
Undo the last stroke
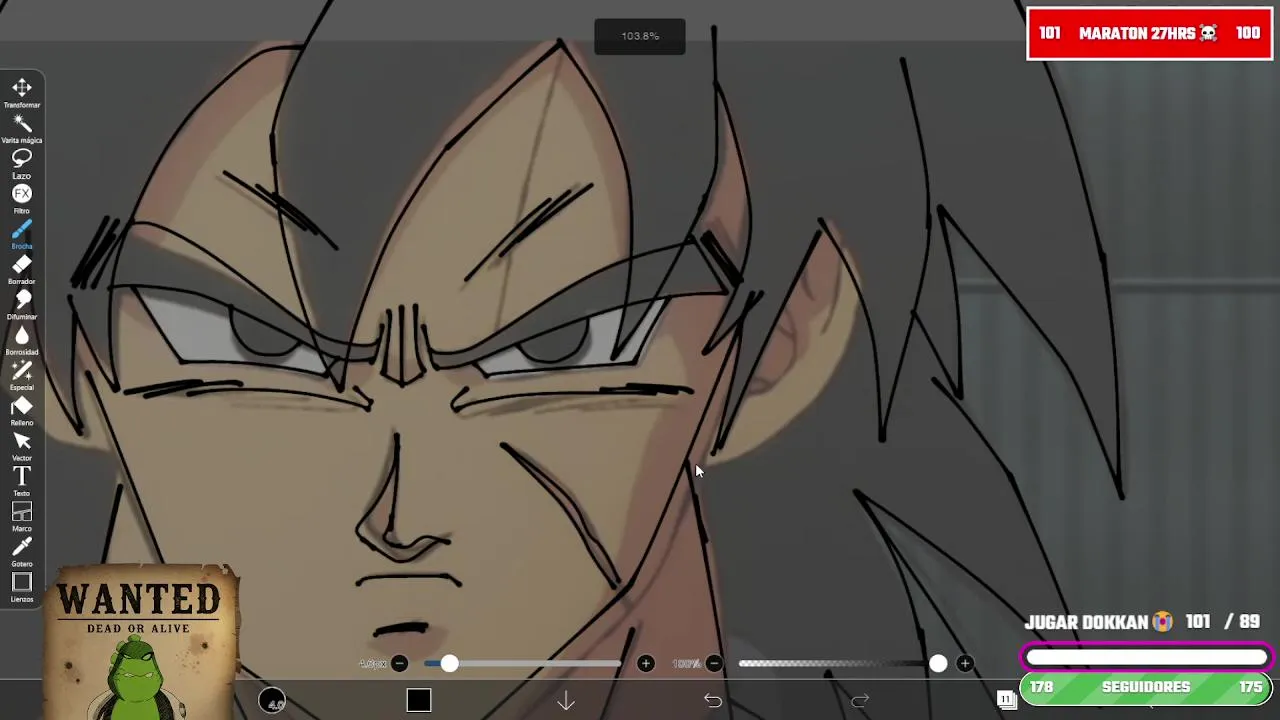point(713,701)
